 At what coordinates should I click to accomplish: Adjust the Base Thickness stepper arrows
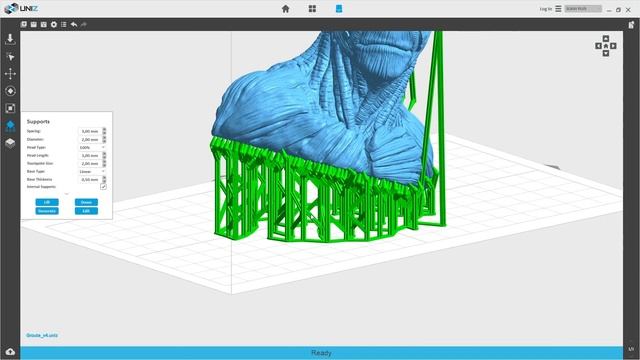tap(104, 179)
